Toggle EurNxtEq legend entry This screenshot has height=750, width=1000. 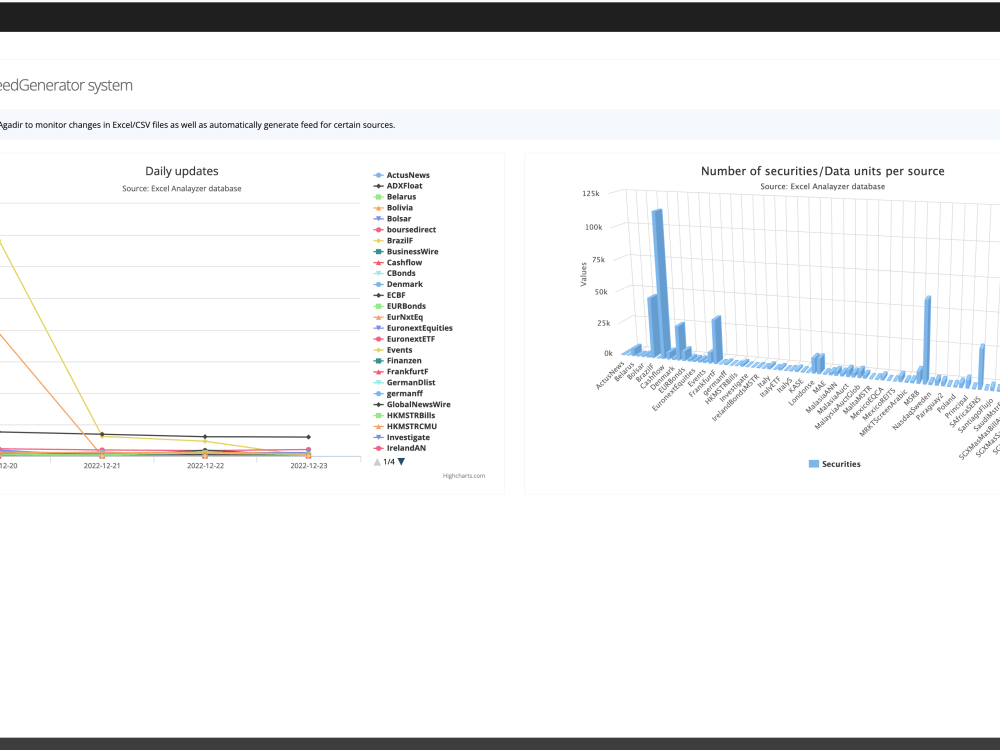(x=399, y=316)
